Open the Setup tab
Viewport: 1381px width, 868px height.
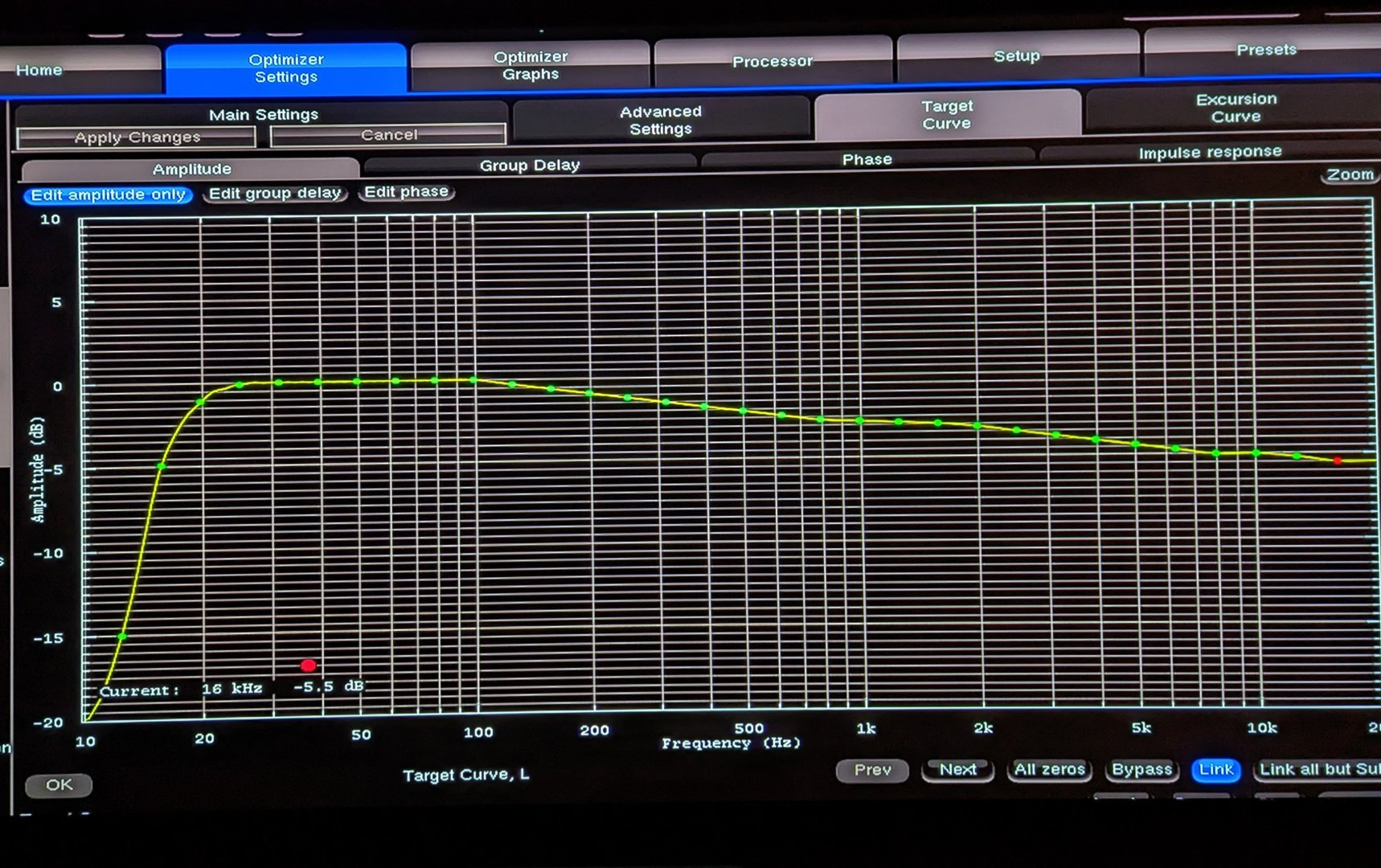point(1017,56)
